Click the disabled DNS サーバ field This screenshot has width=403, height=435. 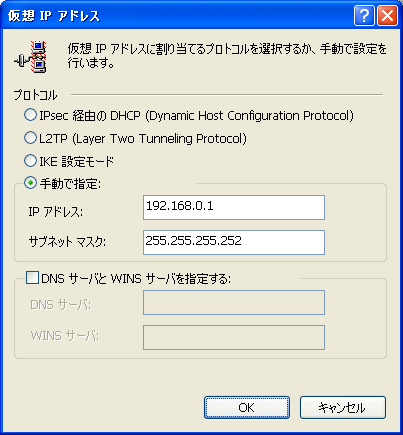click(x=234, y=302)
